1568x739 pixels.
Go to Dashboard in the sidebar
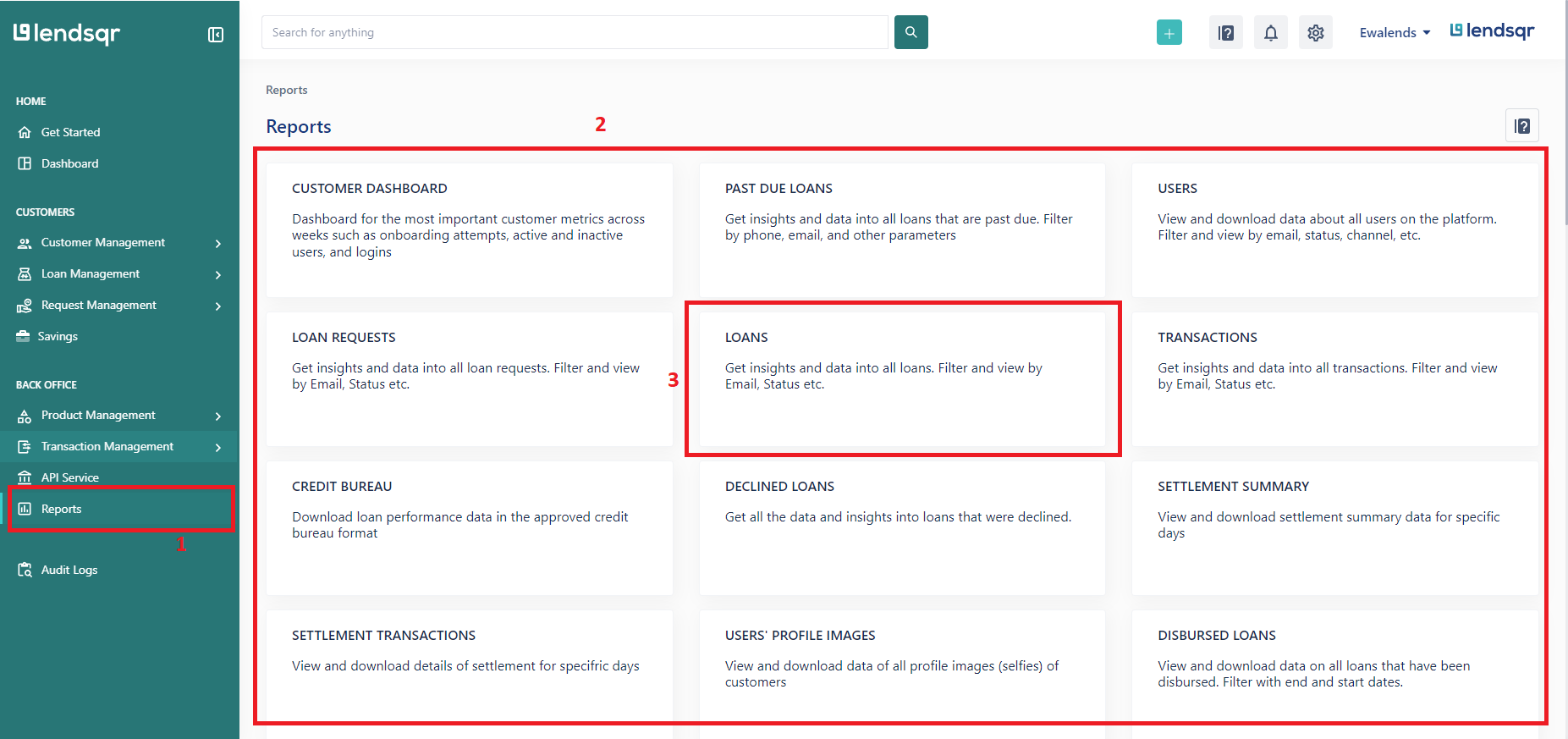[x=69, y=163]
